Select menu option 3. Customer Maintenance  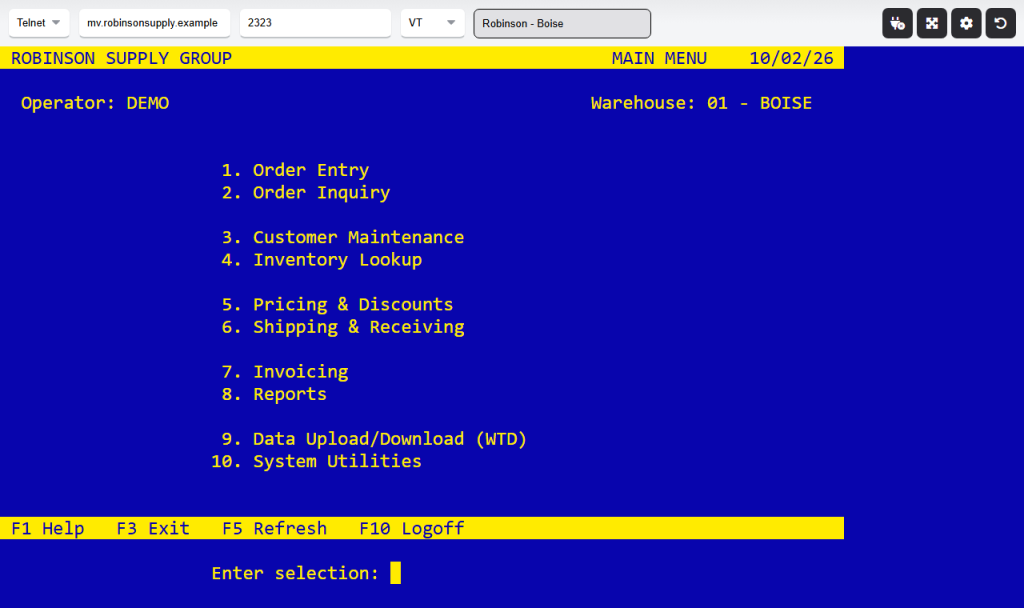[x=343, y=237]
